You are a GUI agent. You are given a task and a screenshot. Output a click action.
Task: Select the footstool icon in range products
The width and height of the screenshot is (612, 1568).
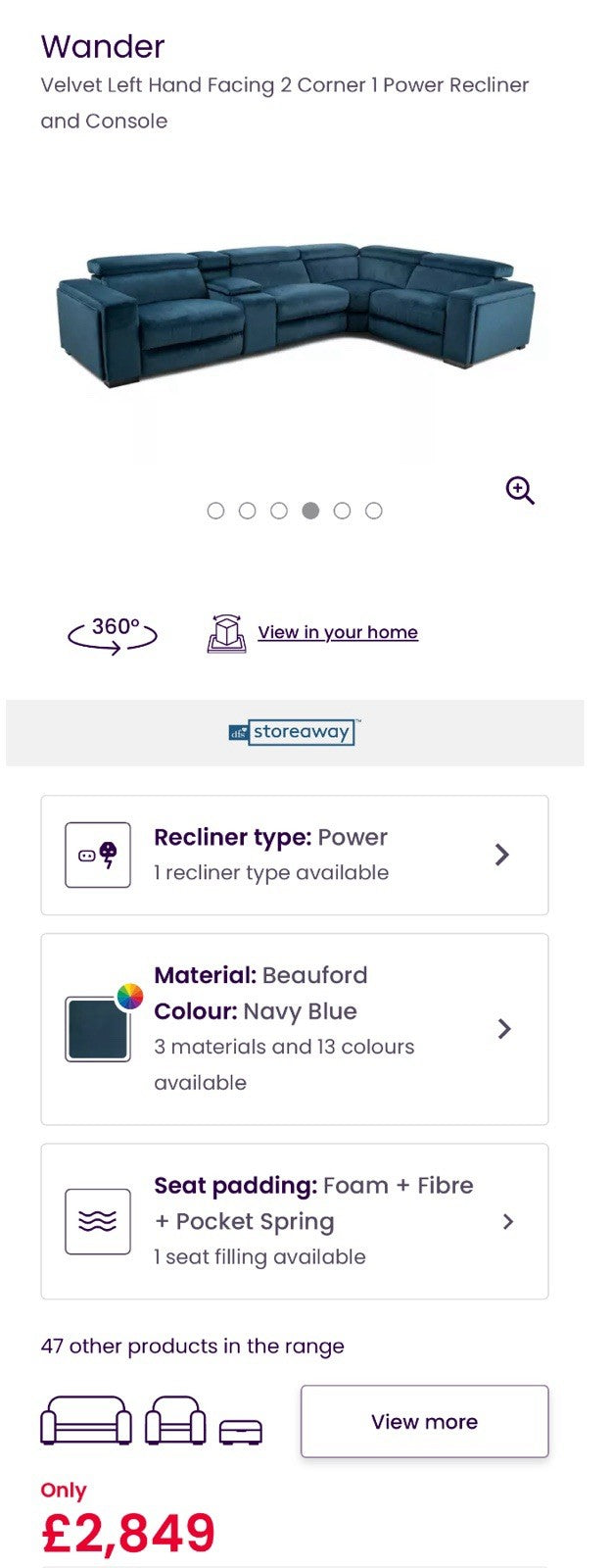point(240,1432)
